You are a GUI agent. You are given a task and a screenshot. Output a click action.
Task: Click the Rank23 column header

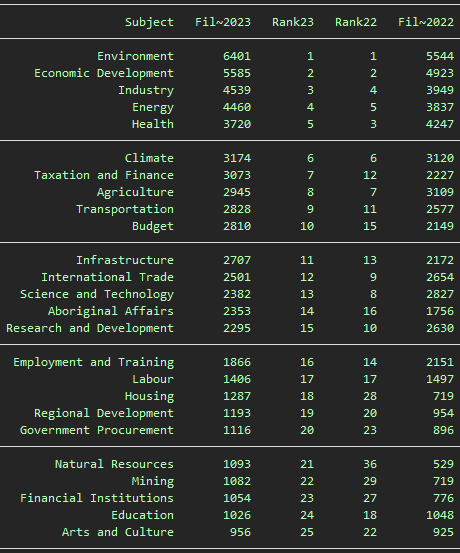293,22
